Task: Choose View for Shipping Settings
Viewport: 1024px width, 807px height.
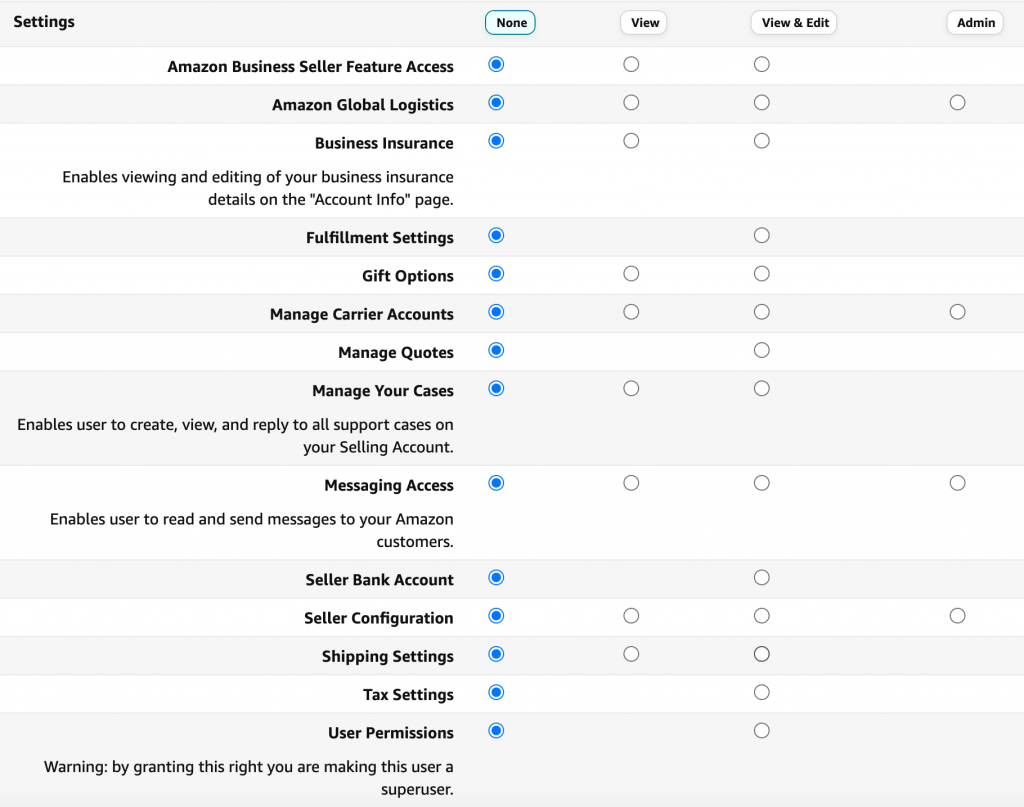Action: pyautogui.click(x=631, y=653)
